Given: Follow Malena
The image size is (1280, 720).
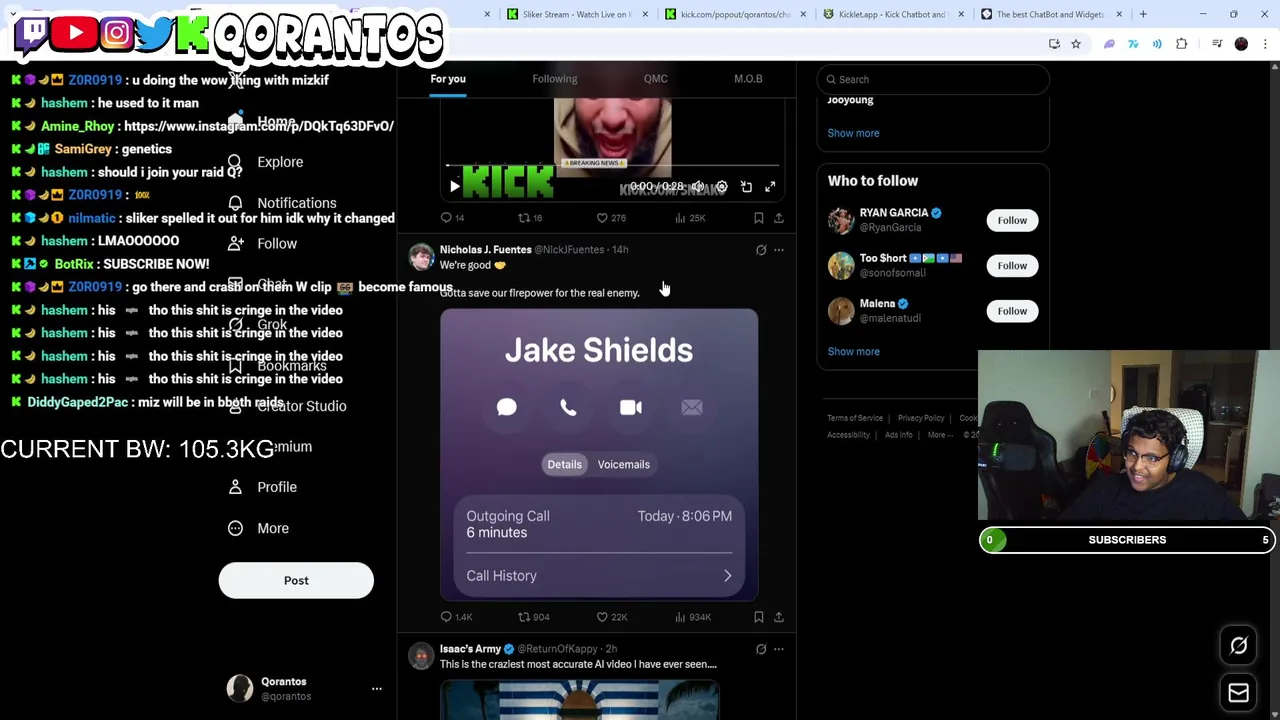Looking at the screenshot, I should click(x=1012, y=311).
